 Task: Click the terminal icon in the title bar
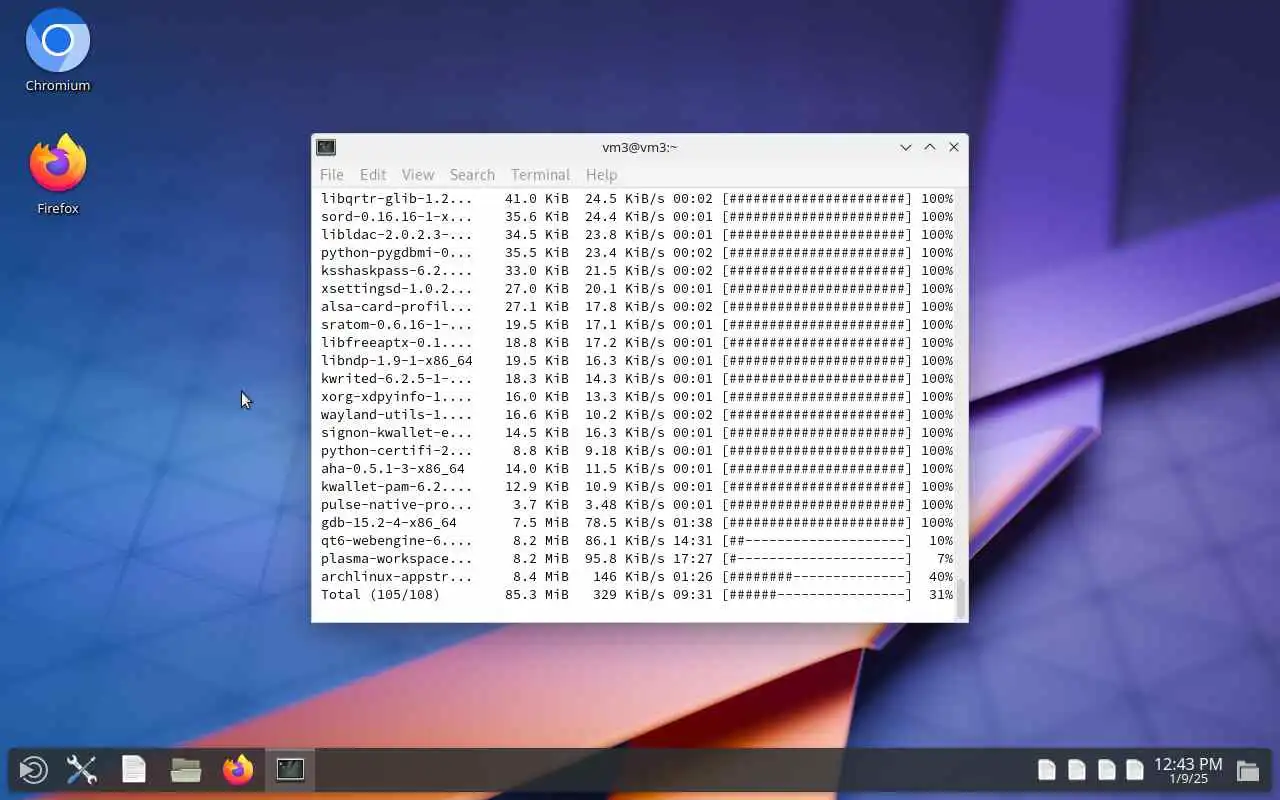coord(326,147)
